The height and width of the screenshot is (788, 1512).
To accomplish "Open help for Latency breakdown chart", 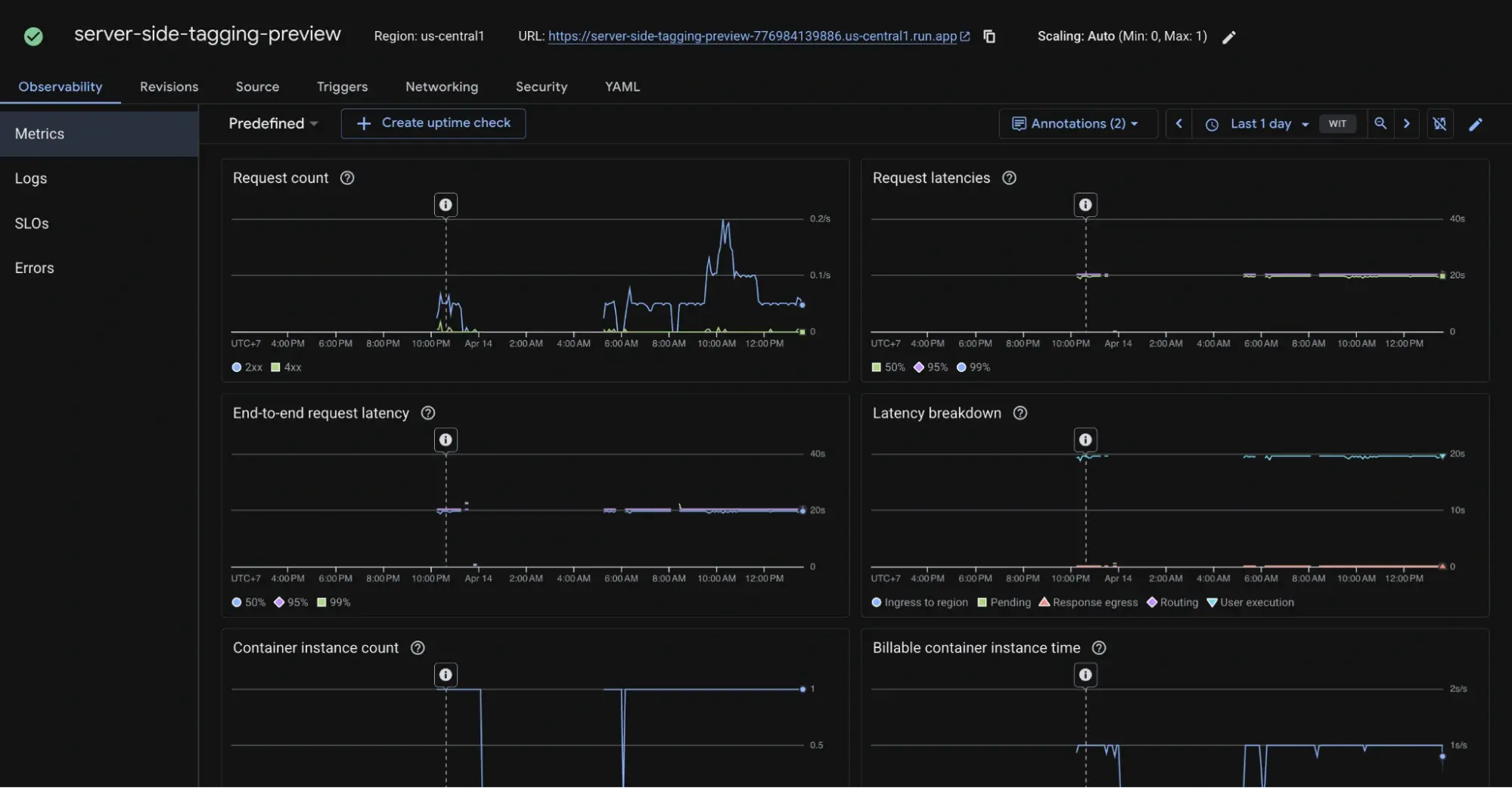I will [x=1020, y=413].
